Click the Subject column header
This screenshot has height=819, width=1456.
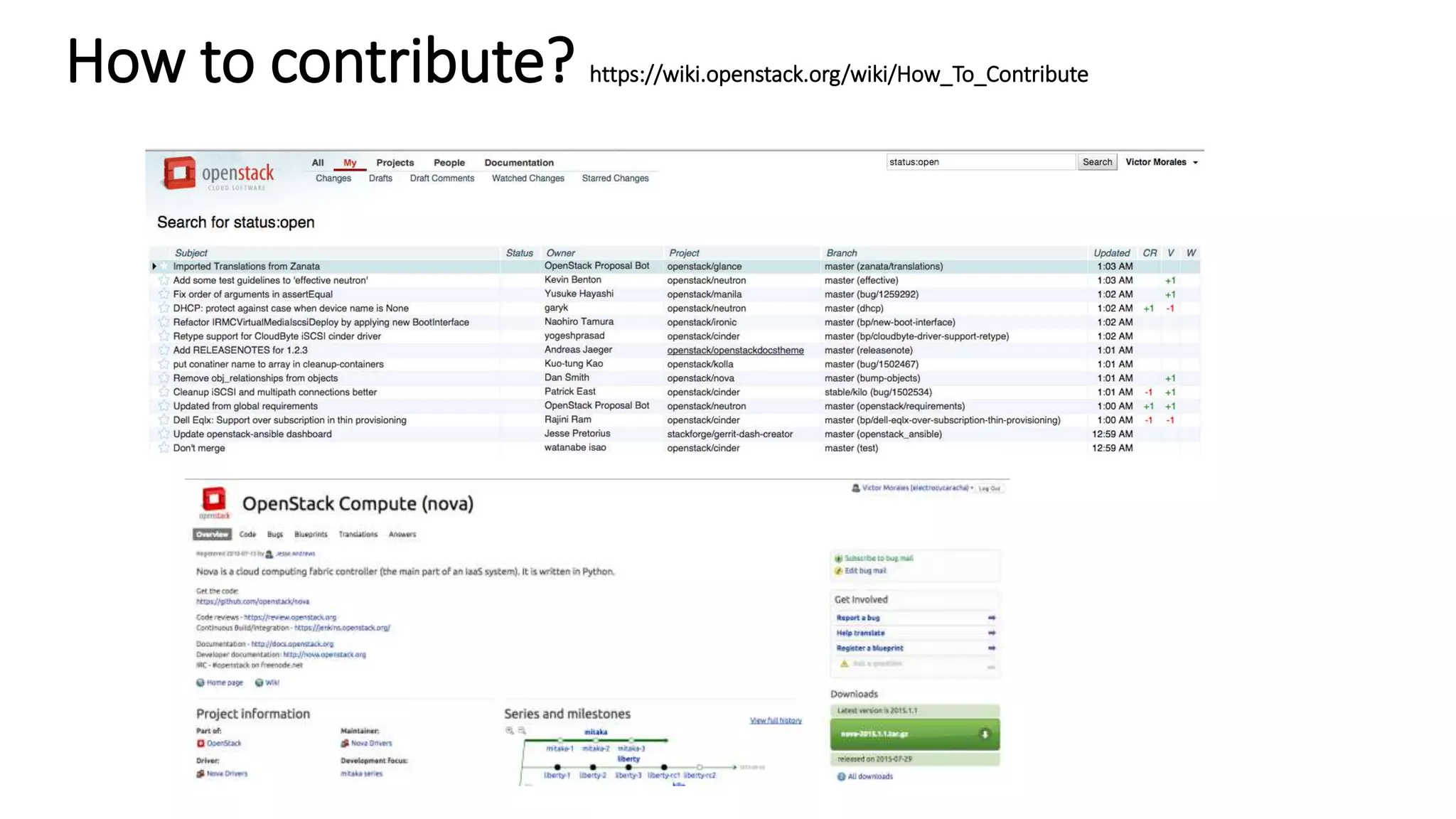[191, 253]
